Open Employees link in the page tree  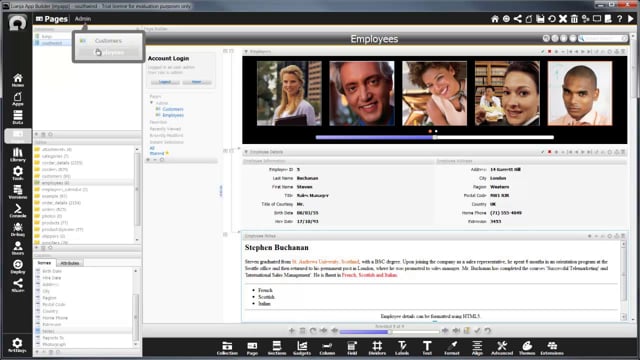click(x=173, y=115)
